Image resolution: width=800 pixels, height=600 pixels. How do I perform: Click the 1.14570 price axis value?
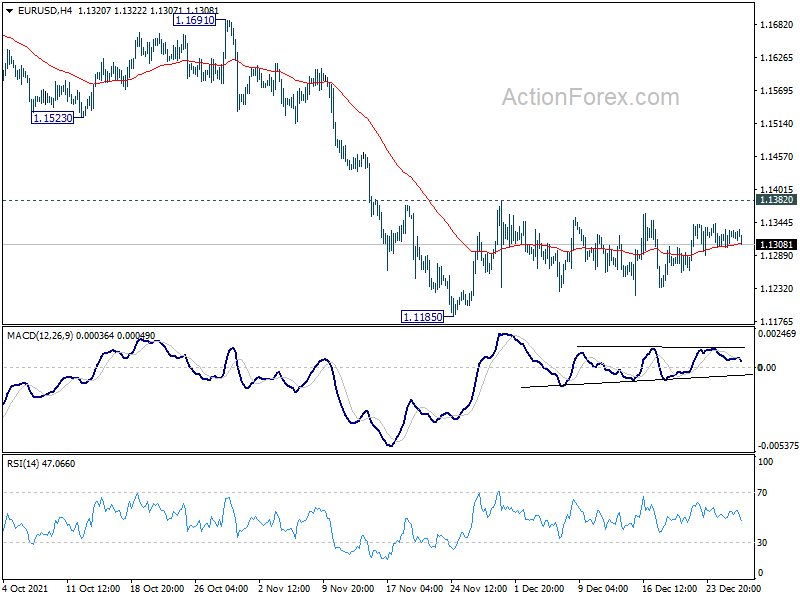point(777,157)
